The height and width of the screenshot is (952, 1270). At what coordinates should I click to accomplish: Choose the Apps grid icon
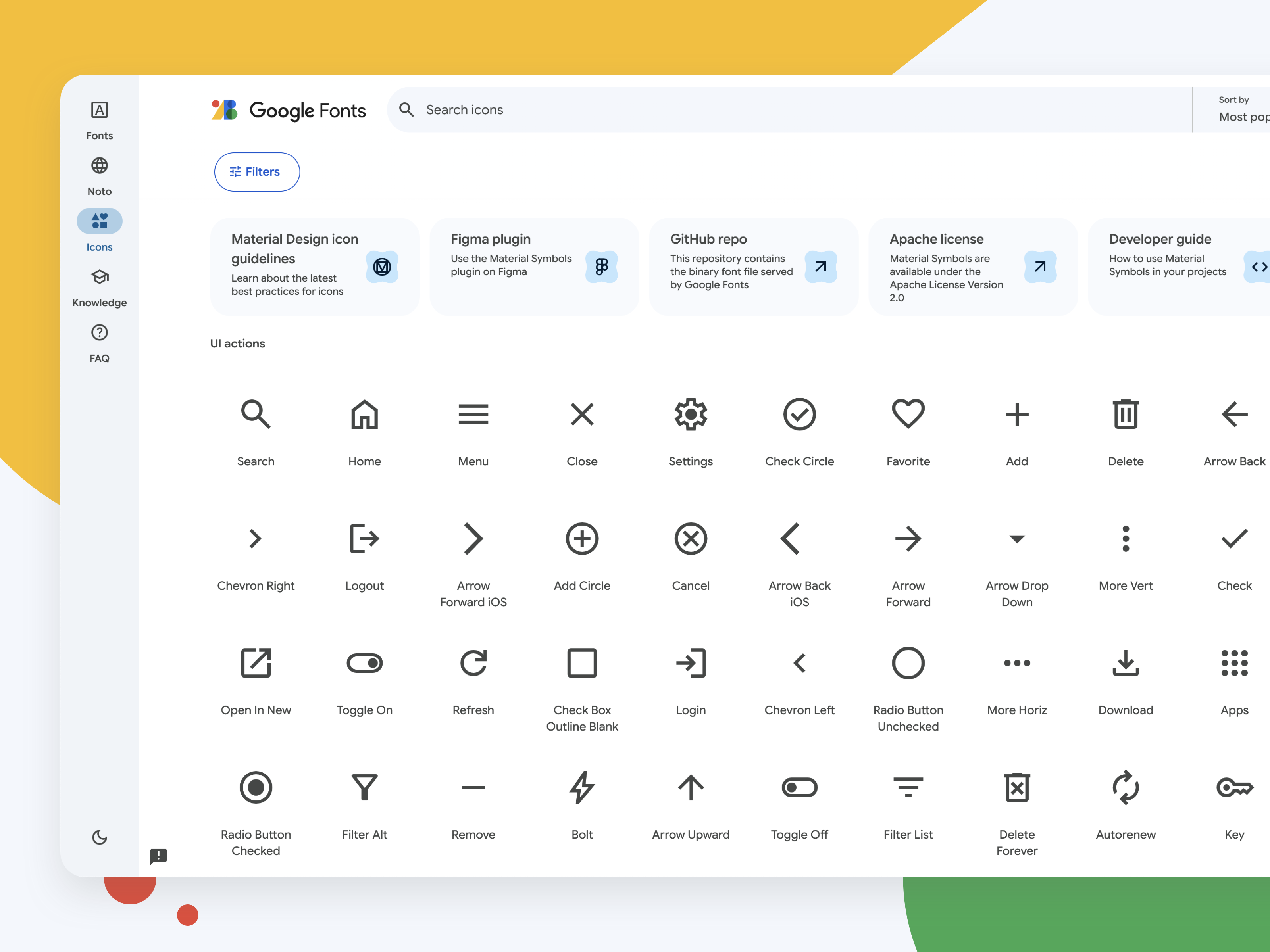click(1234, 663)
